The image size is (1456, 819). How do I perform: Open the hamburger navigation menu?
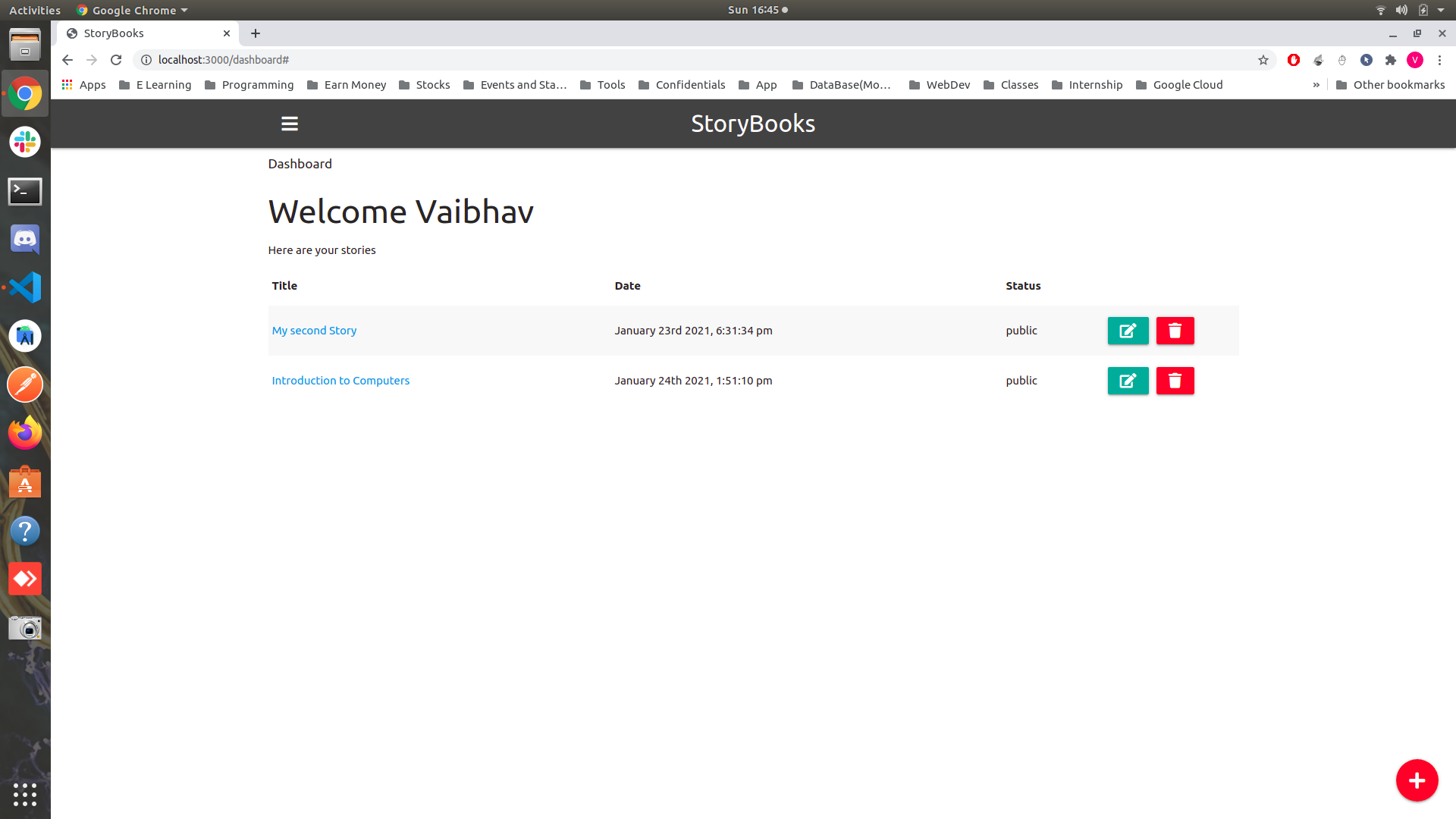coord(289,124)
